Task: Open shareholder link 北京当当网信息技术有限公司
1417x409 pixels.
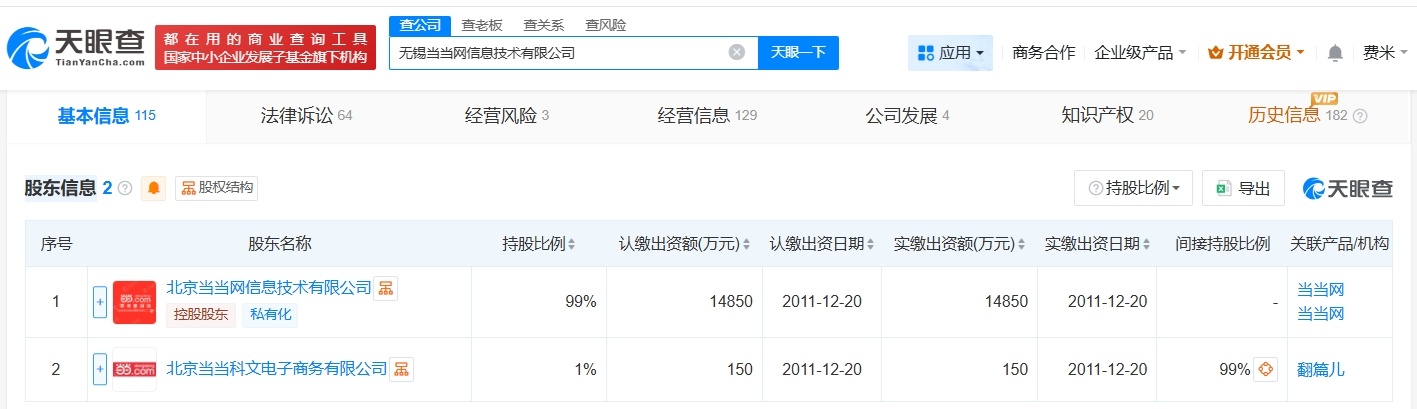Action: coord(268,288)
